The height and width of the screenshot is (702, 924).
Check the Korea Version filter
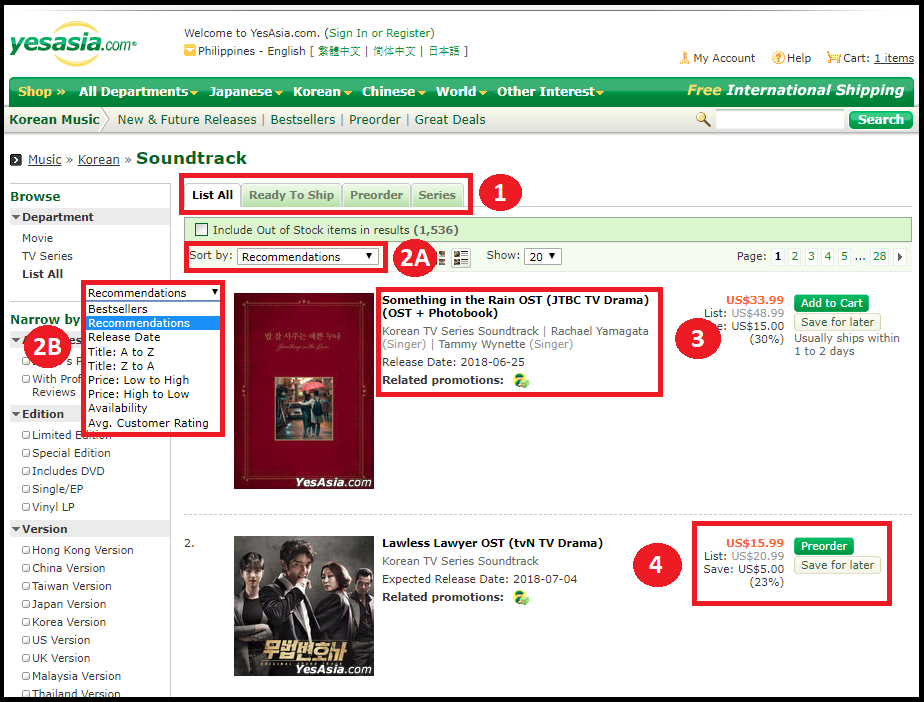[x=26, y=622]
